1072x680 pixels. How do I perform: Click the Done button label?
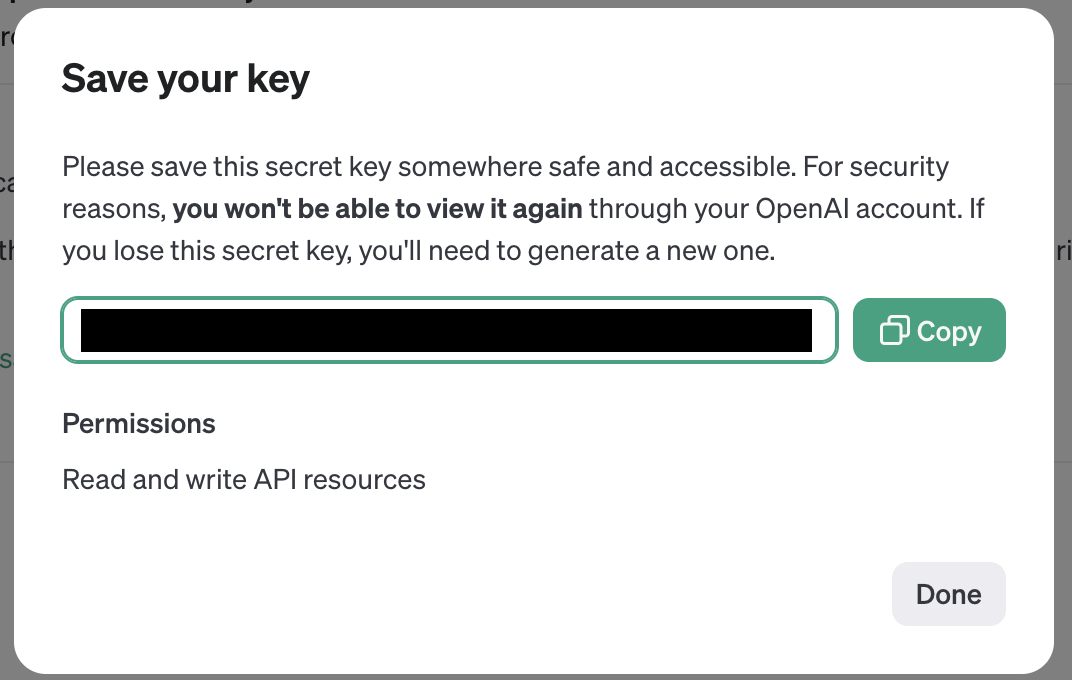947,594
